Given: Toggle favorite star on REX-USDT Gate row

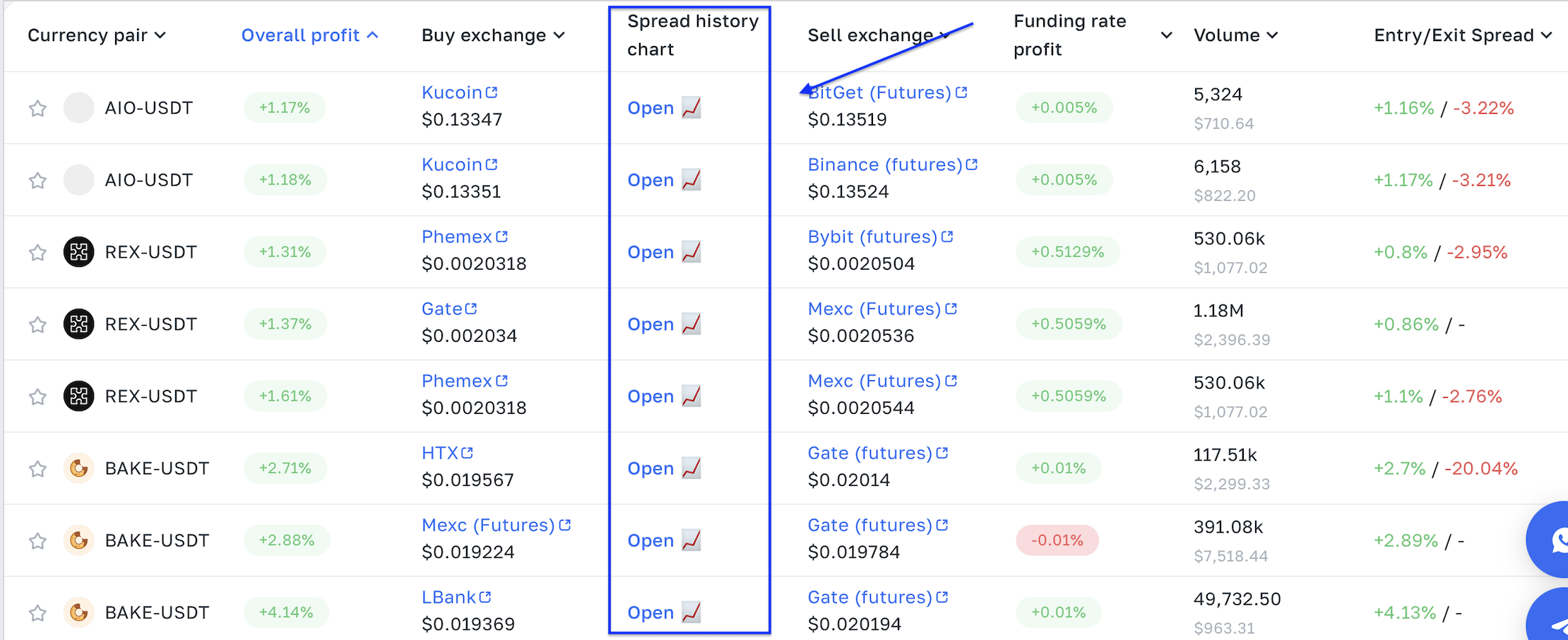Looking at the screenshot, I should tap(37, 324).
